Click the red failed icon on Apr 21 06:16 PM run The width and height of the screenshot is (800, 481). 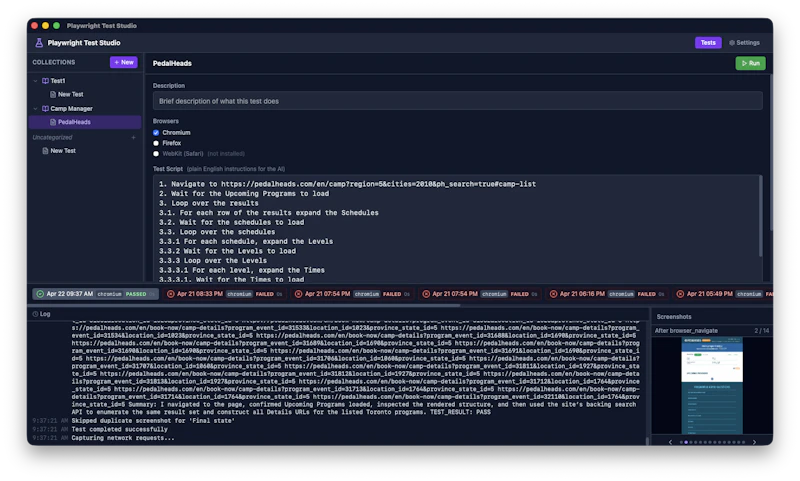pos(553,294)
